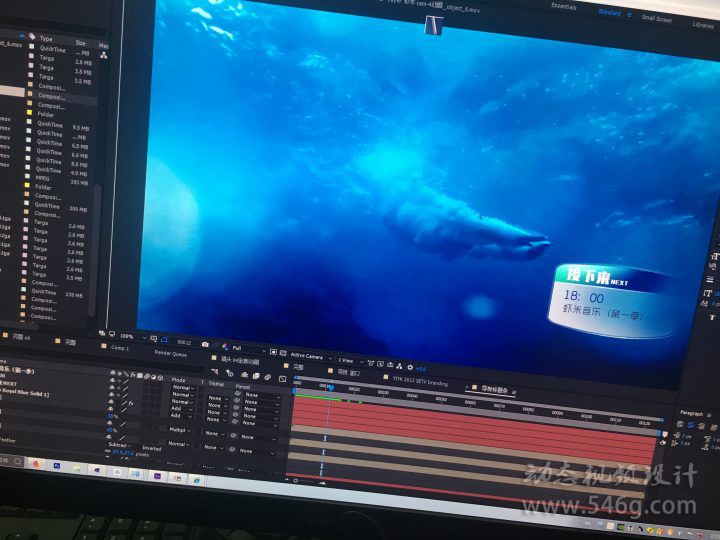The height and width of the screenshot is (540, 720).
Task: Select the QuickTime item sized 300 MB
Action: click(55, 206)
